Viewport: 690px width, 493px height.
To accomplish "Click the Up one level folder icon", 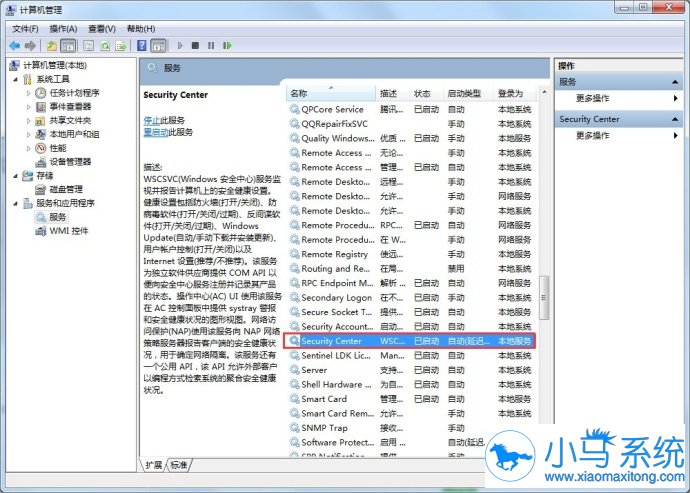I will pos(52,45).
